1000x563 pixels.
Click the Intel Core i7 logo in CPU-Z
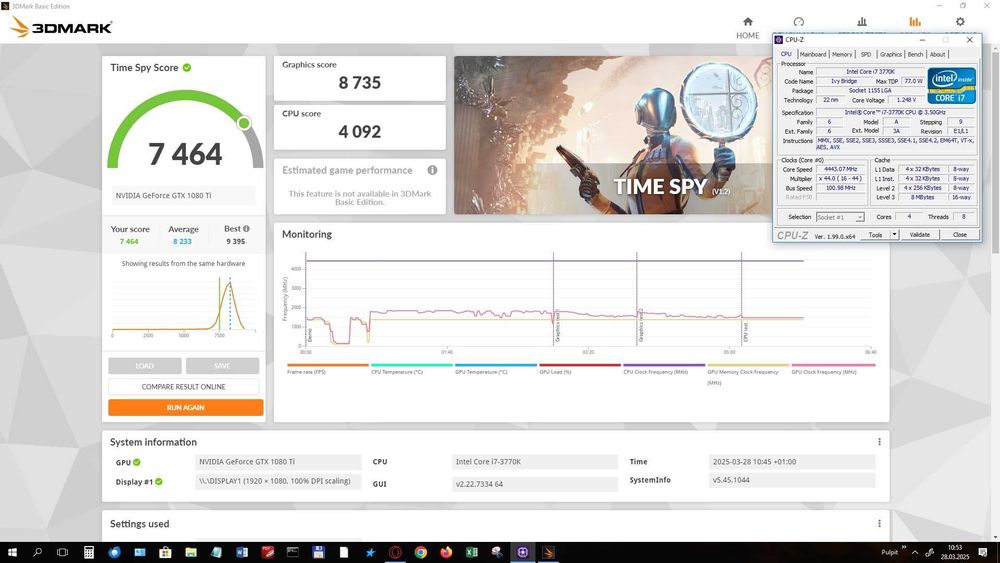pyautogui.click(x=952, y=85)
